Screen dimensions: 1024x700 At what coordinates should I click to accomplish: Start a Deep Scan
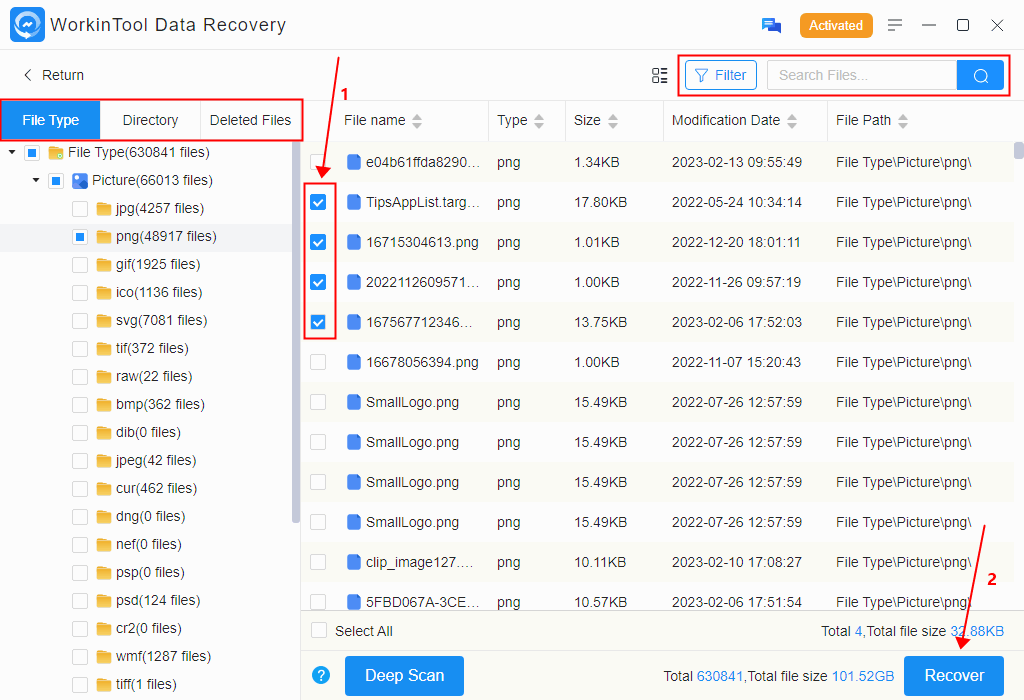pyautogui.click(x=404, y=675)
